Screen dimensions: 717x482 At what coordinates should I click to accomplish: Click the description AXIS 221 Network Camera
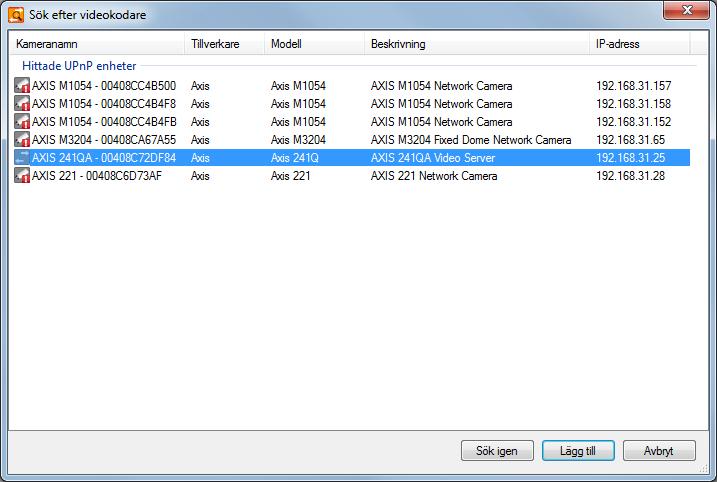tap(434, 176)
